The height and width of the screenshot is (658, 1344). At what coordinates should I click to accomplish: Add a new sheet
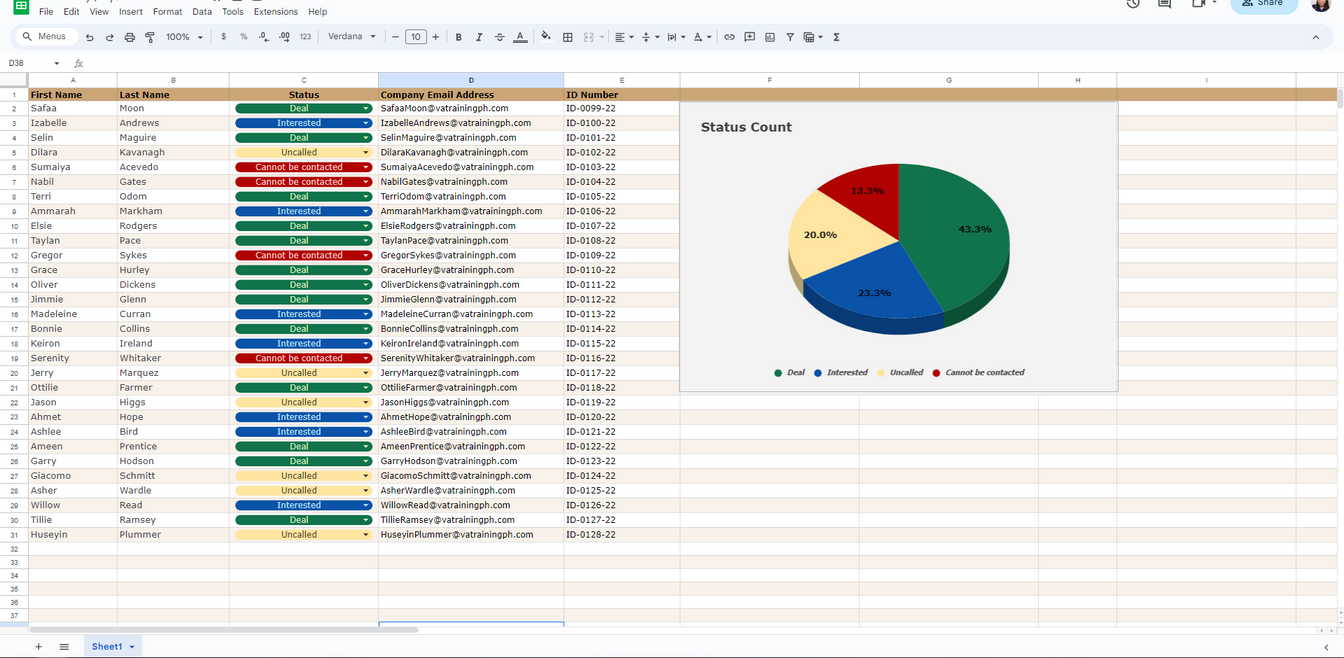click(39, 647)
